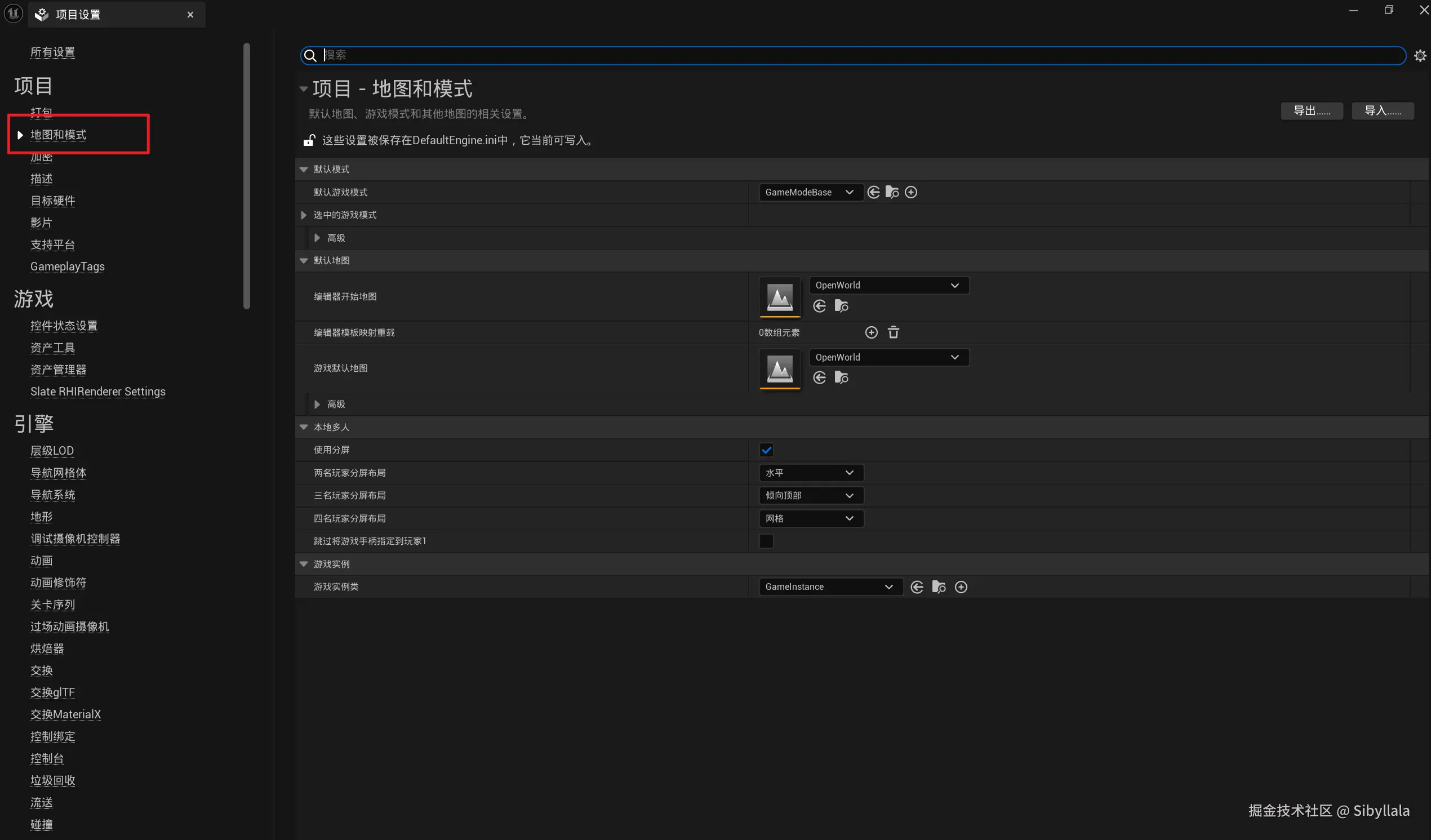Open settings gear next to search bar
This screenshot has height=840, width=1431.
[1420, 56]
